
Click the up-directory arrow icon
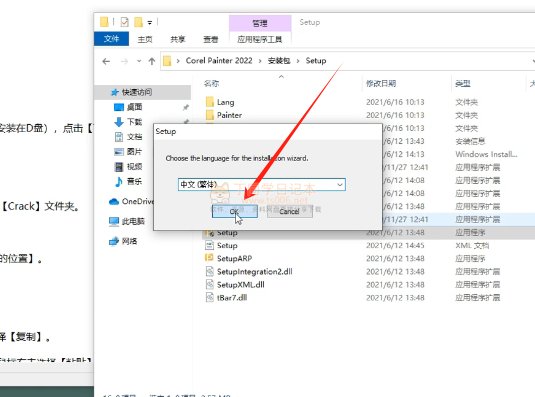pyautogui.click(x=152, y=61)
